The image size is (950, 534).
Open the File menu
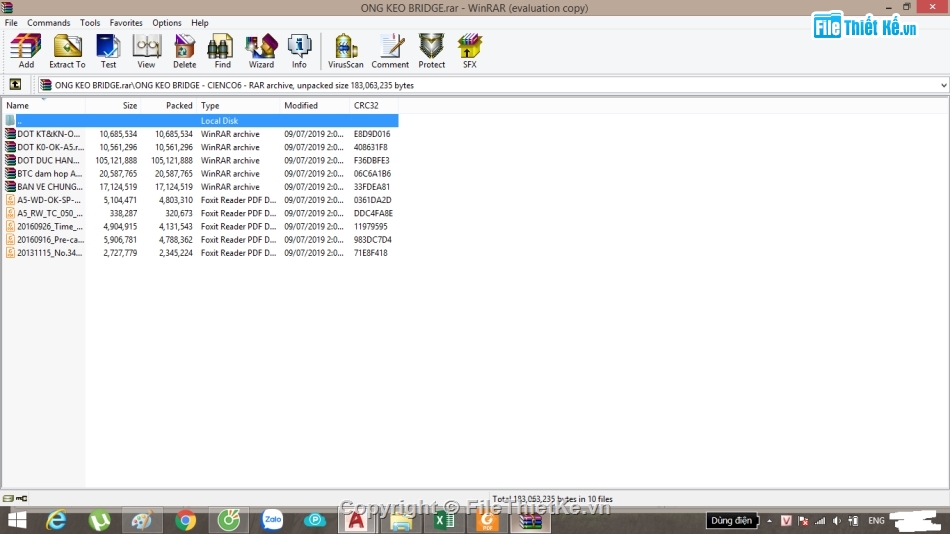coord(11,23)
